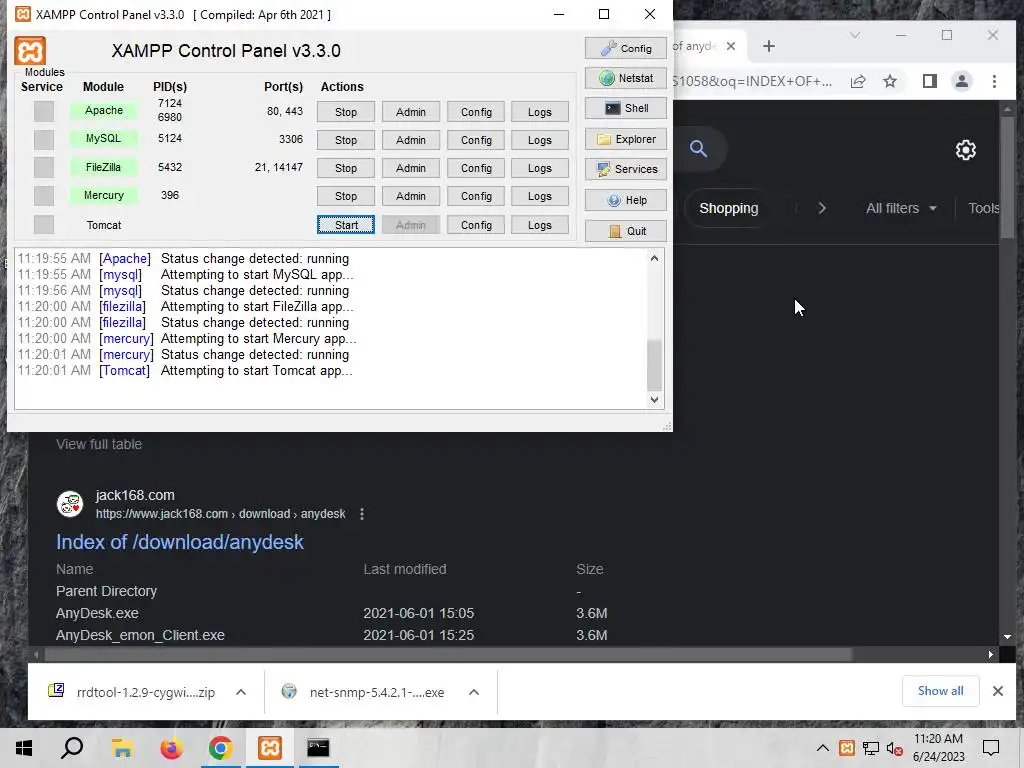This screenshot has width=1024, height=768.
Task: Close the anydesk Chrome tab
Action: click(731, 46)
